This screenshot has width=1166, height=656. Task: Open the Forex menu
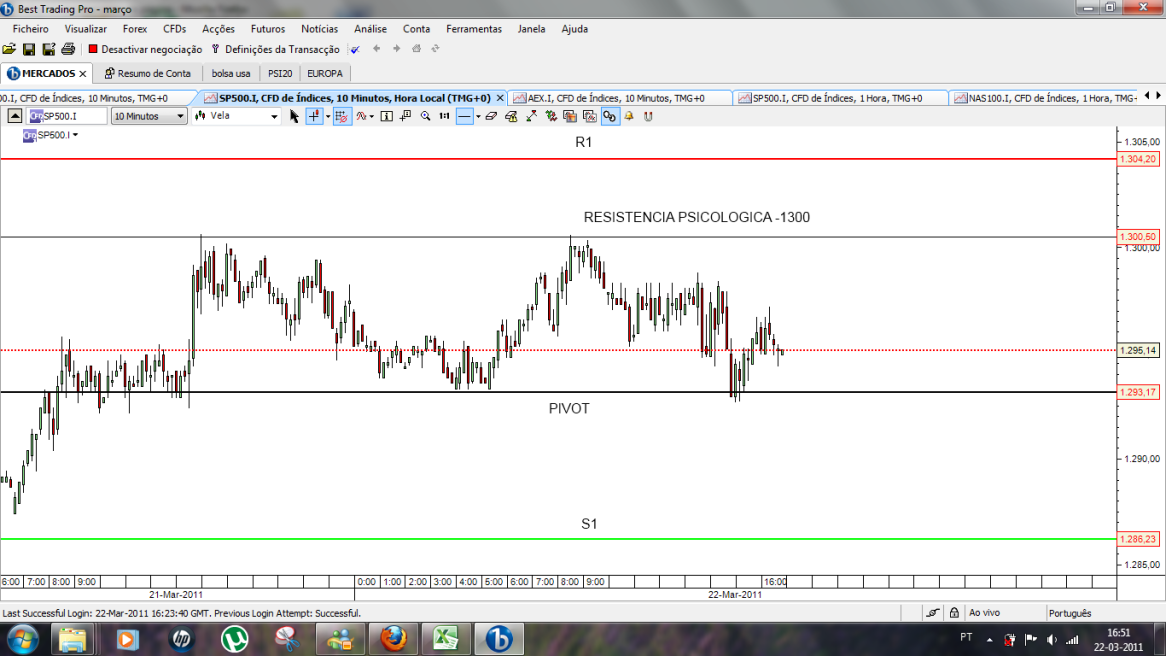[135, 29]
